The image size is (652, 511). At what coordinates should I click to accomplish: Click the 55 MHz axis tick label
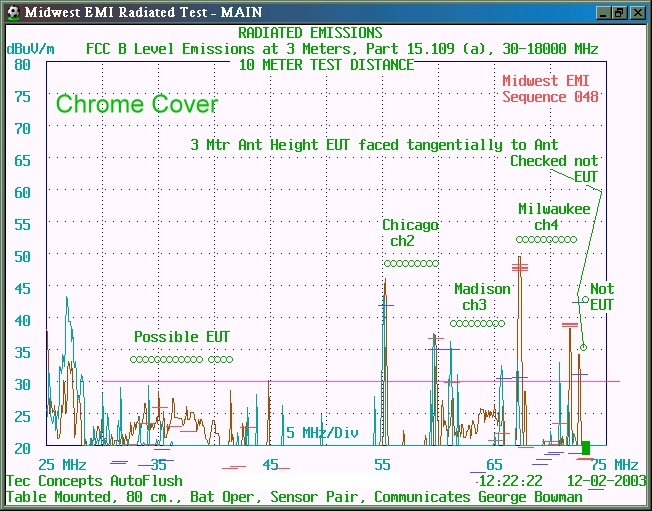point(382,465)
